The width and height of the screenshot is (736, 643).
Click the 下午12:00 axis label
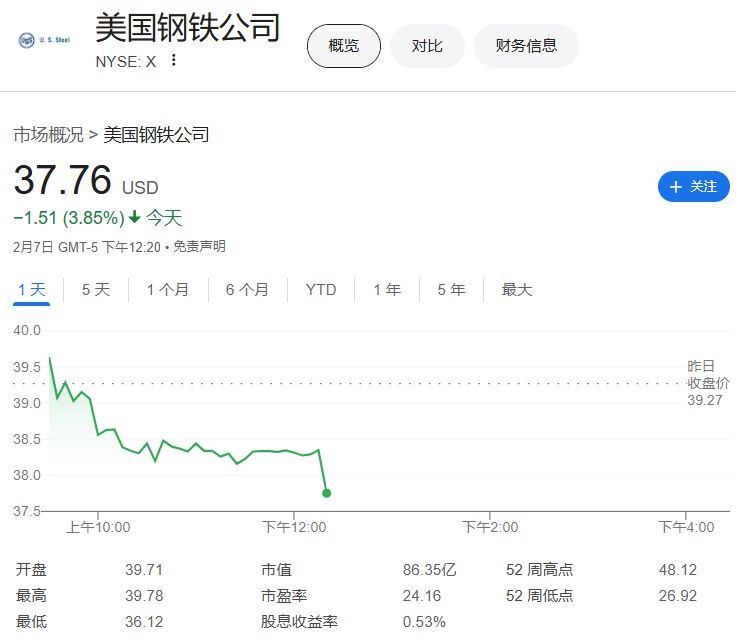[294, 527]
